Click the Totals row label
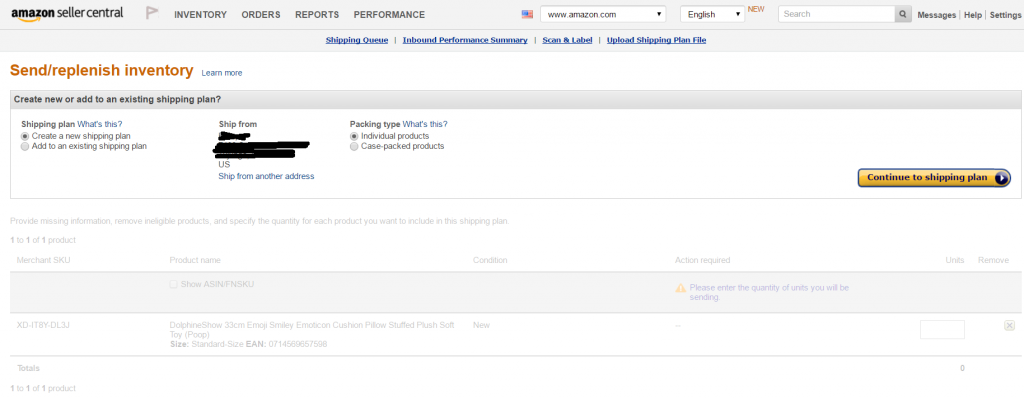 click(28, 368)
